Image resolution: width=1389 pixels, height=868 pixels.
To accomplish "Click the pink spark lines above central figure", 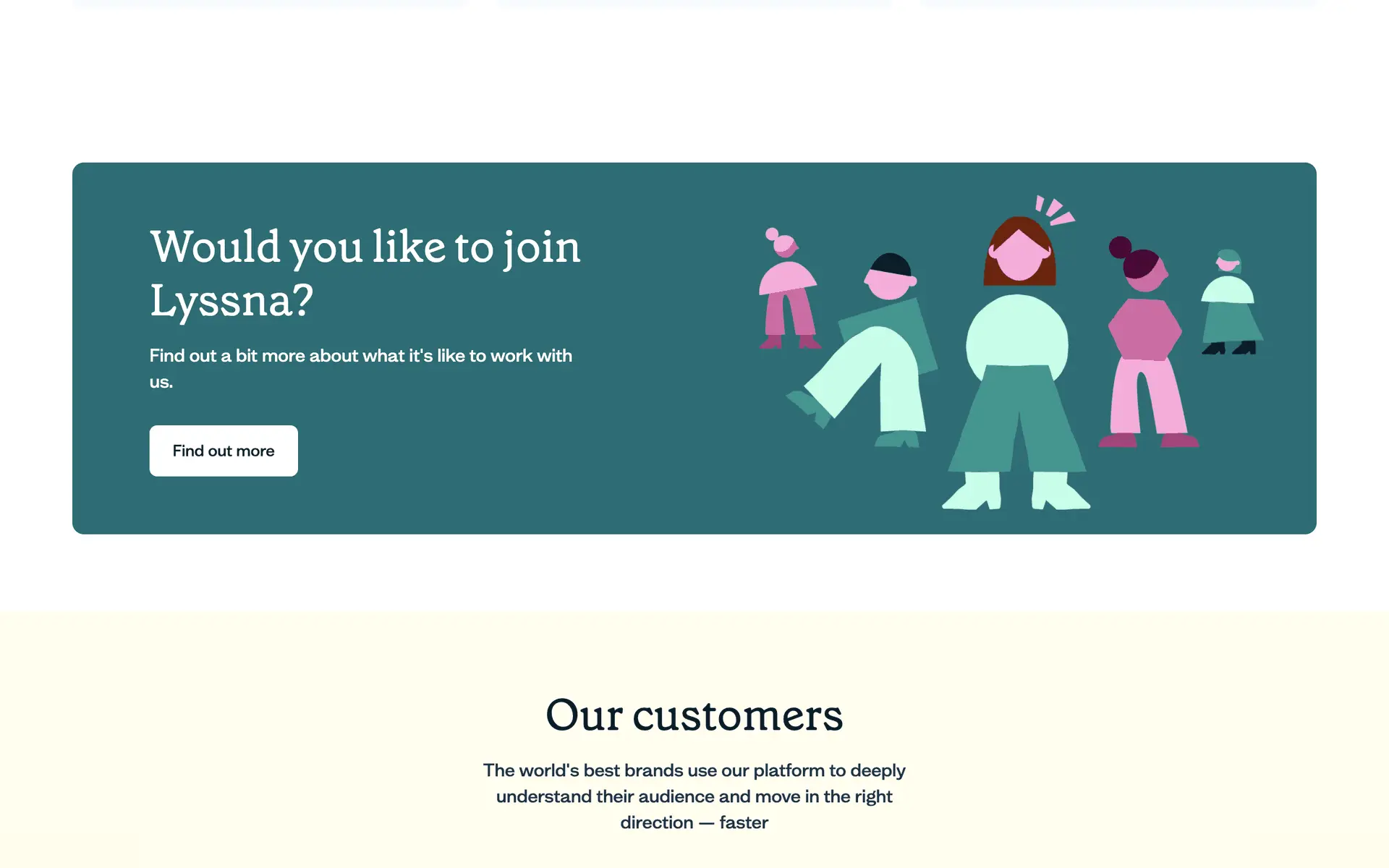I will [x=1055, y=210].
